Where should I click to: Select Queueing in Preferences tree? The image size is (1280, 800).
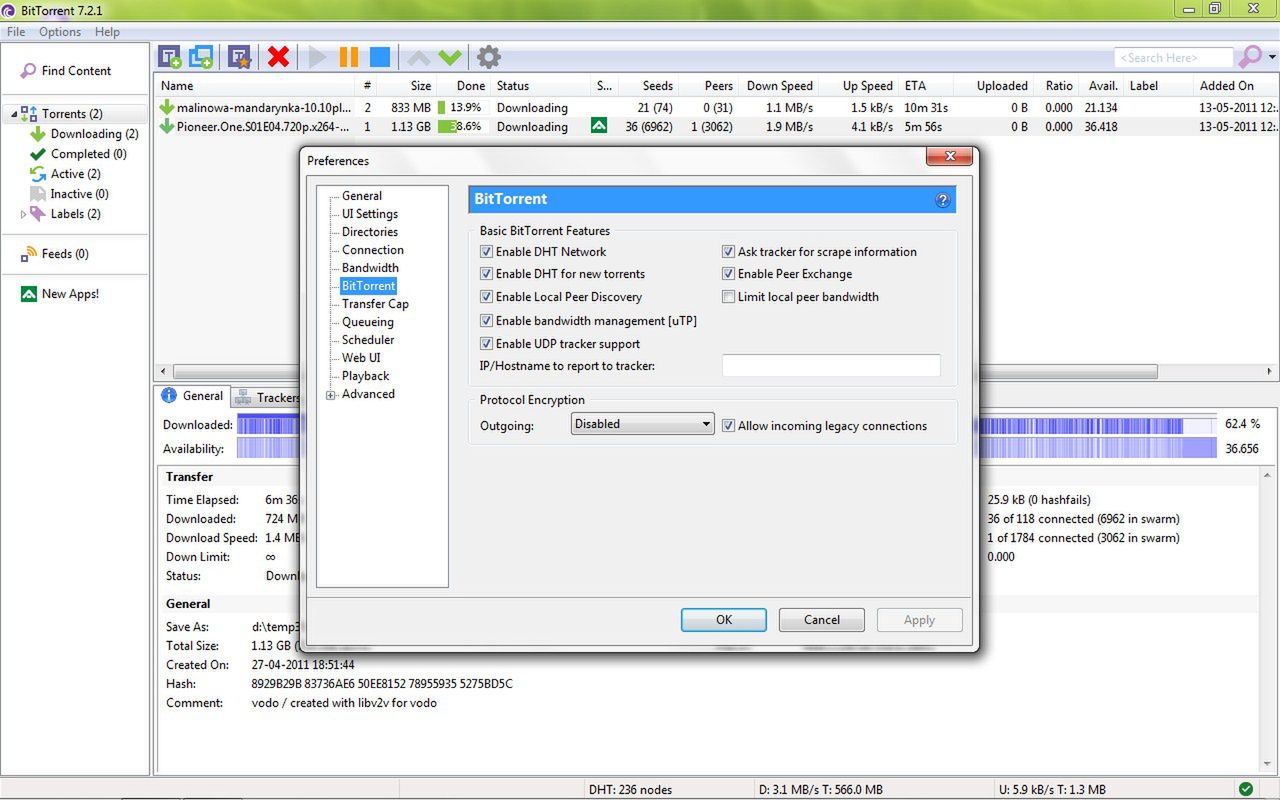click(368, 322)
